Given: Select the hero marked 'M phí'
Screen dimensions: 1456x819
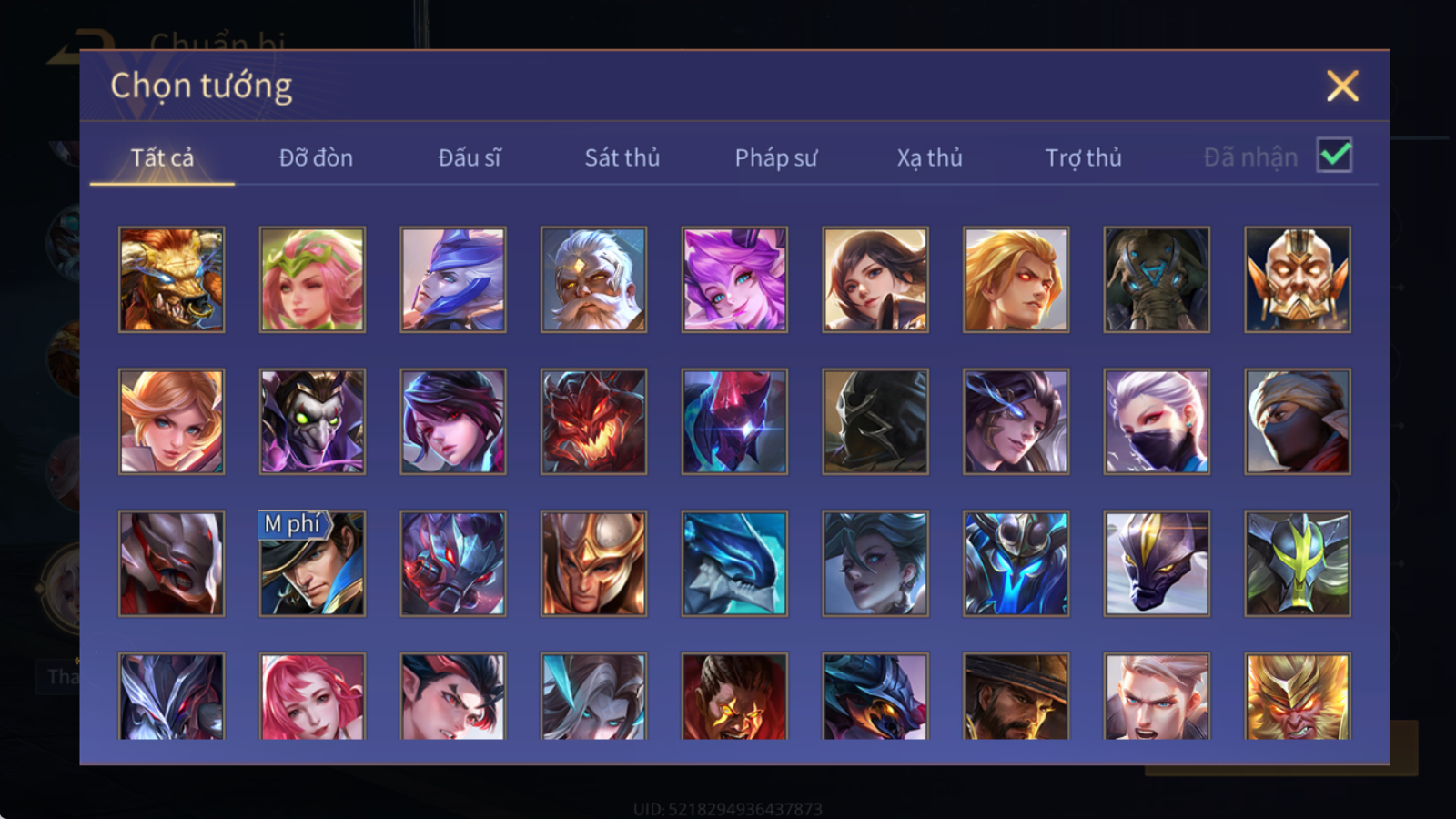Looking at the screenshot, I should pos(312,563).
